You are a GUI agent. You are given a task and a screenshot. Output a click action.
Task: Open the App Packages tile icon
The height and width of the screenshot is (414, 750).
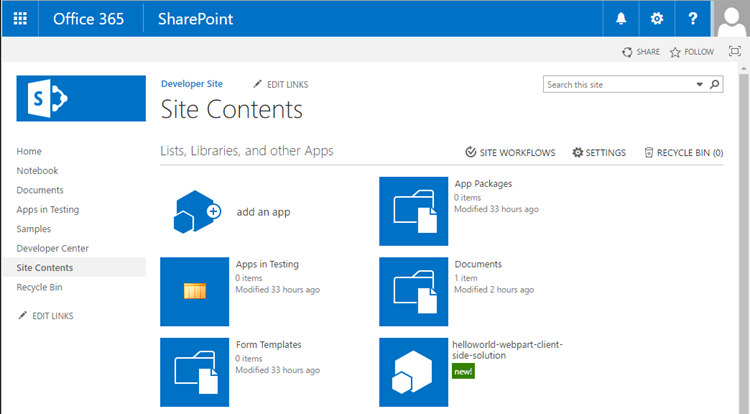point(414,211)
